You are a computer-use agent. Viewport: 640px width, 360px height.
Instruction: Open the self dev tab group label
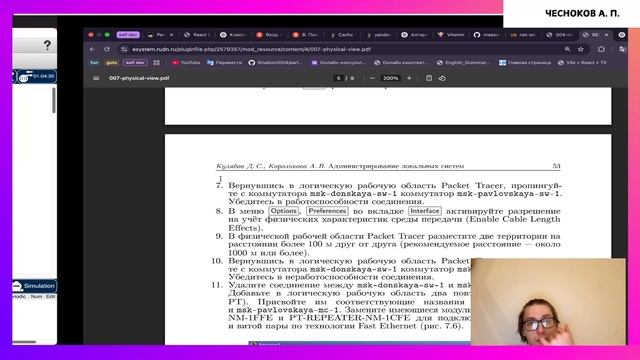[128, 35]
